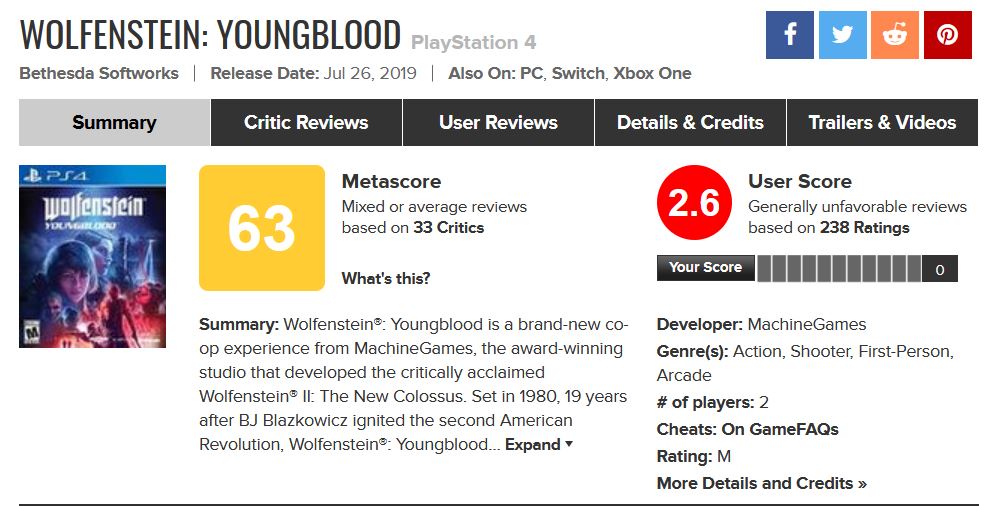Follow the On GameFAQs cheats link
990x506 pixels.
[x=779, y=430]
